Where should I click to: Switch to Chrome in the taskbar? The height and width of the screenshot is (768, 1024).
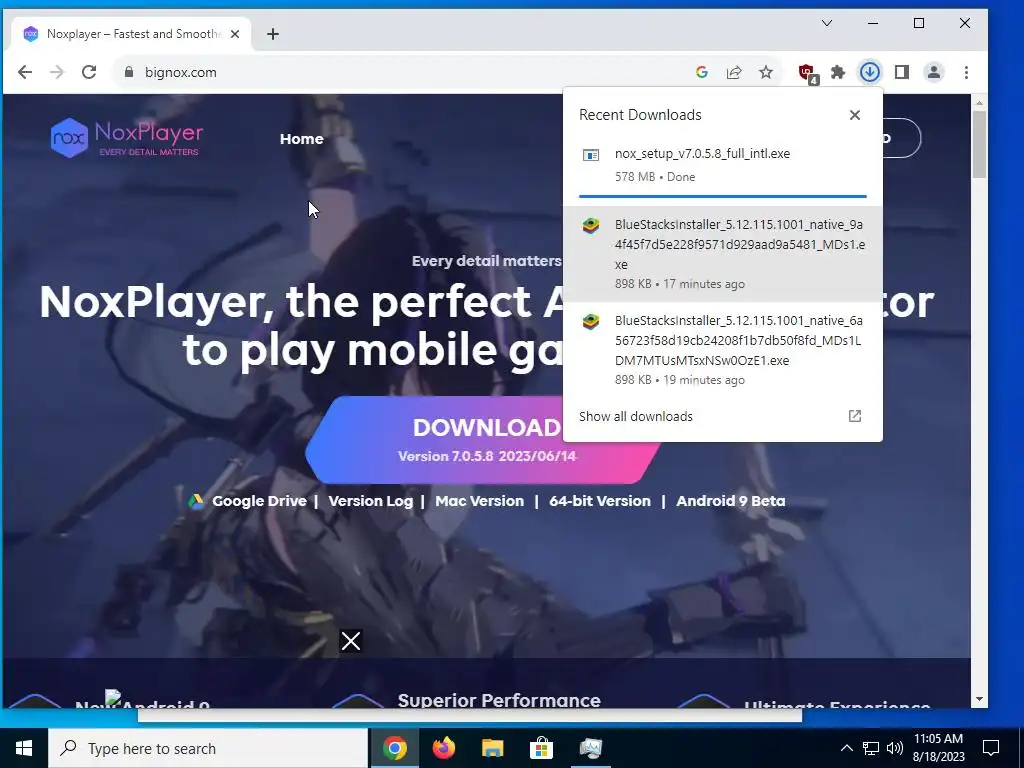pyautogui.click(x=395, y=748)
